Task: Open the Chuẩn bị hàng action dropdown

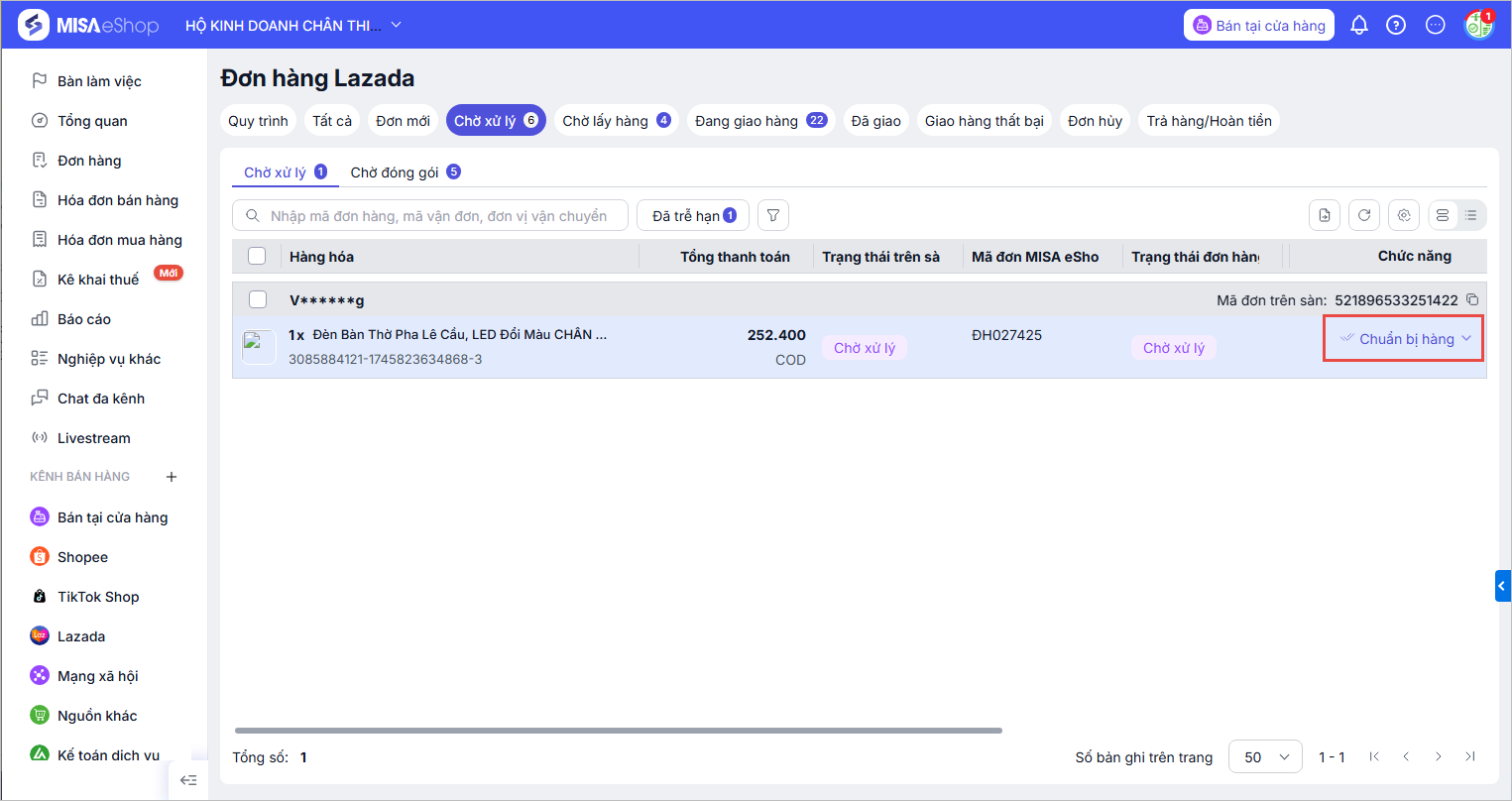Action: pos(1404,339)
